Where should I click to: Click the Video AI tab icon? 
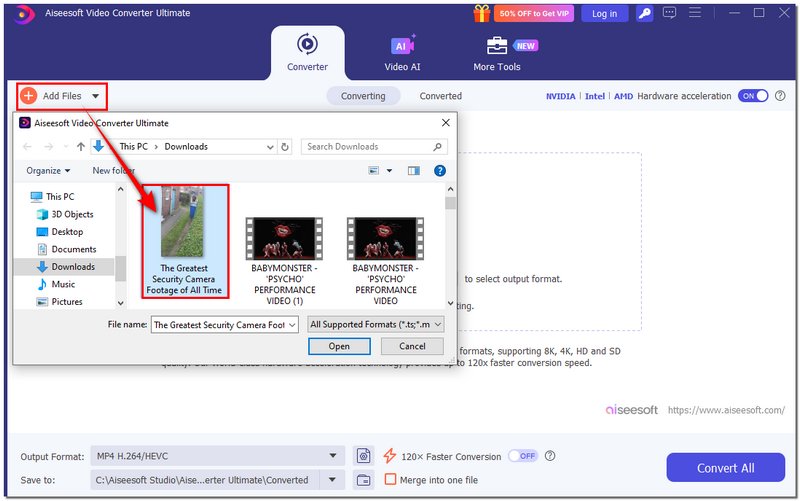[x=402, y=46]
